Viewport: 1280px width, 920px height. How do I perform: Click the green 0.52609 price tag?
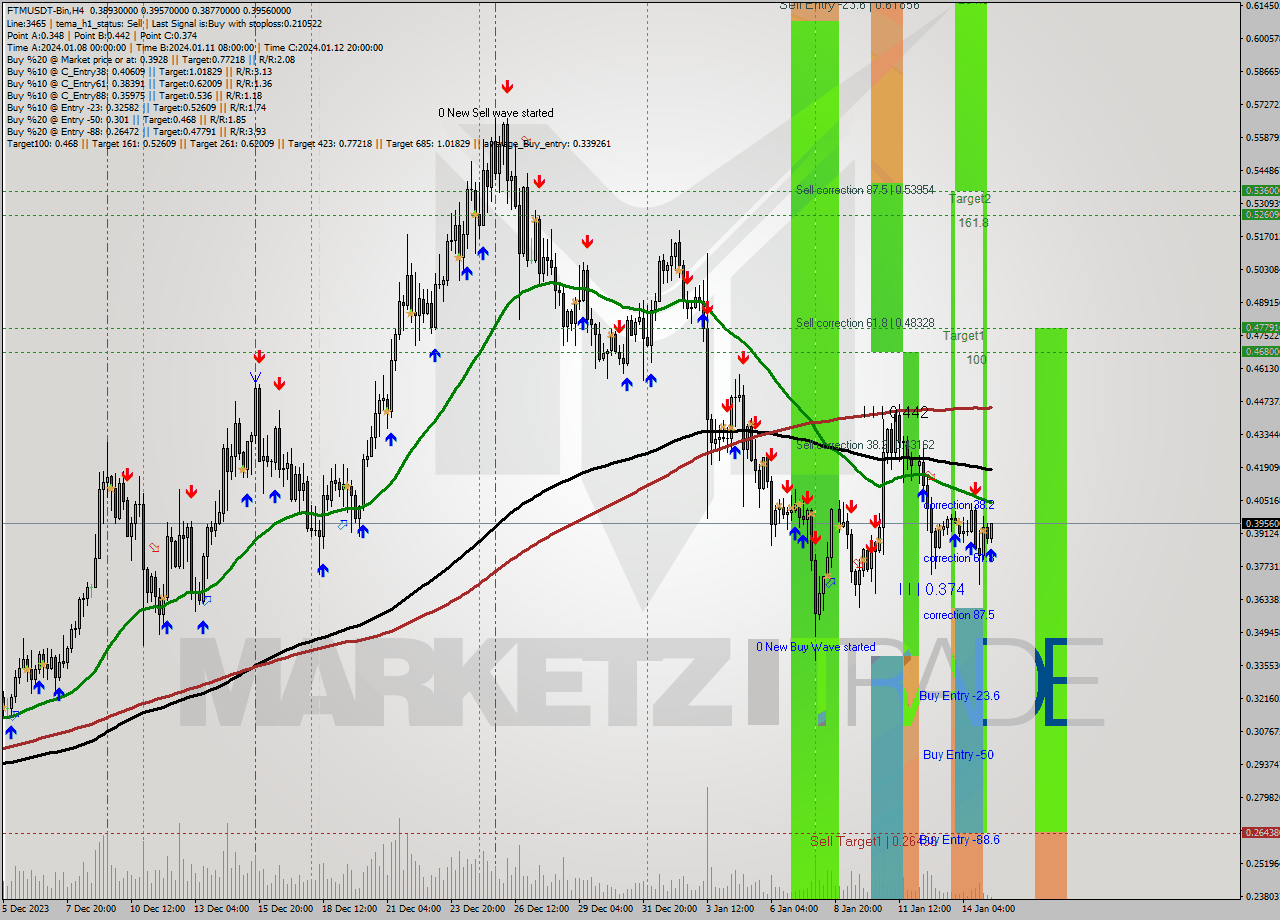[x=1260, y=214]
